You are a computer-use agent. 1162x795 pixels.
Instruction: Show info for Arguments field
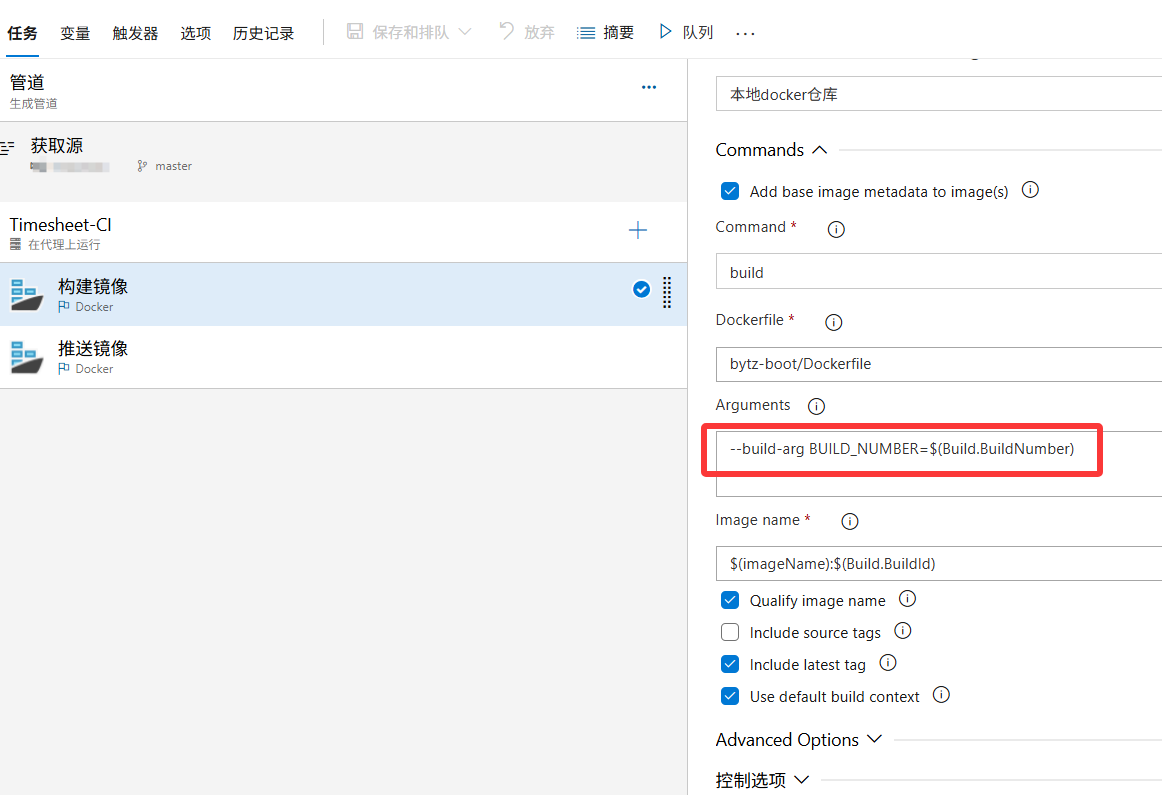(816, 406)
